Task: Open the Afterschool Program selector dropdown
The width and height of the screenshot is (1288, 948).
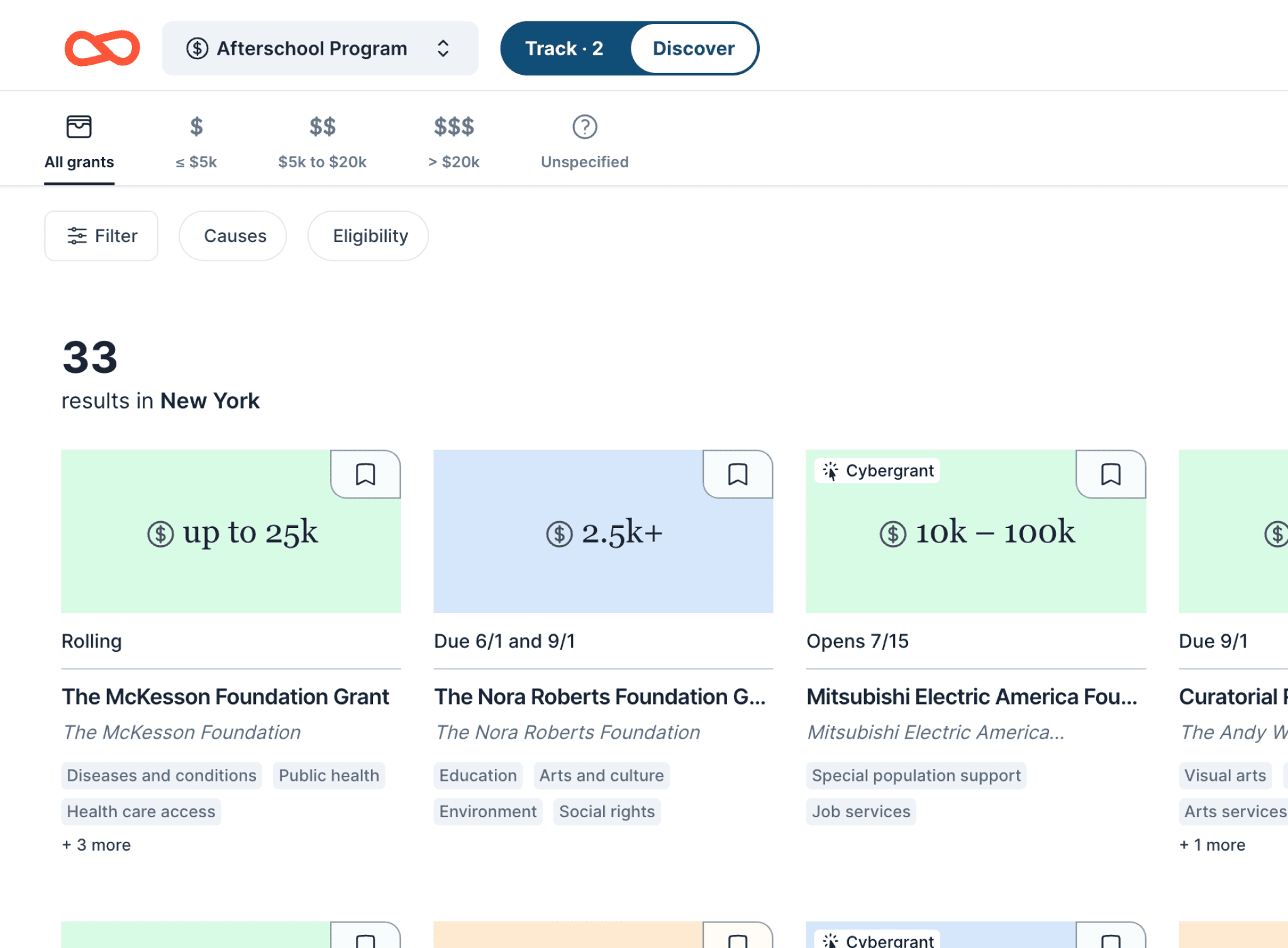Action: click(319, 48)
